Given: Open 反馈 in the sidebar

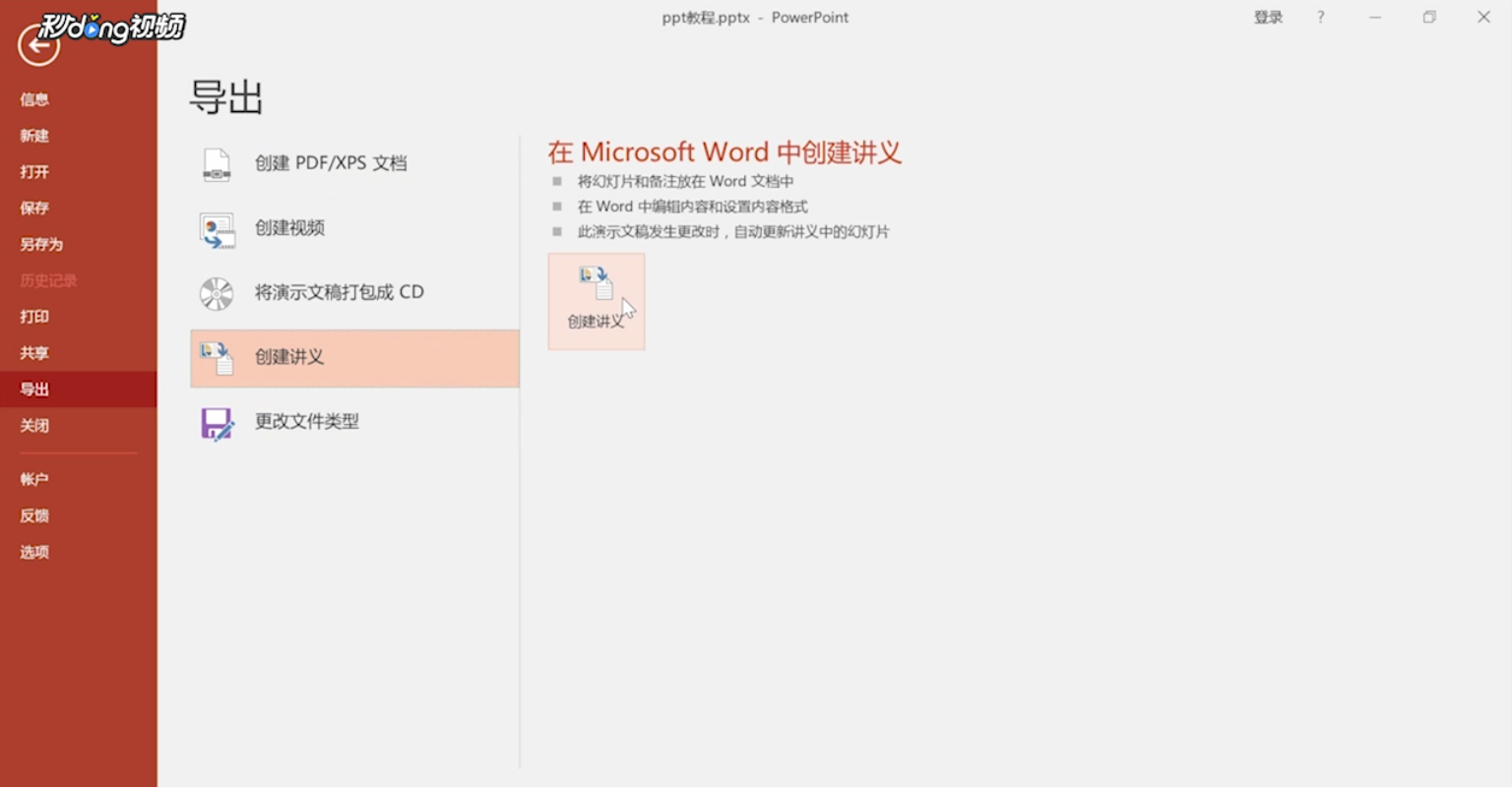Looking at the screenshot, I should [x=34, y=515].
